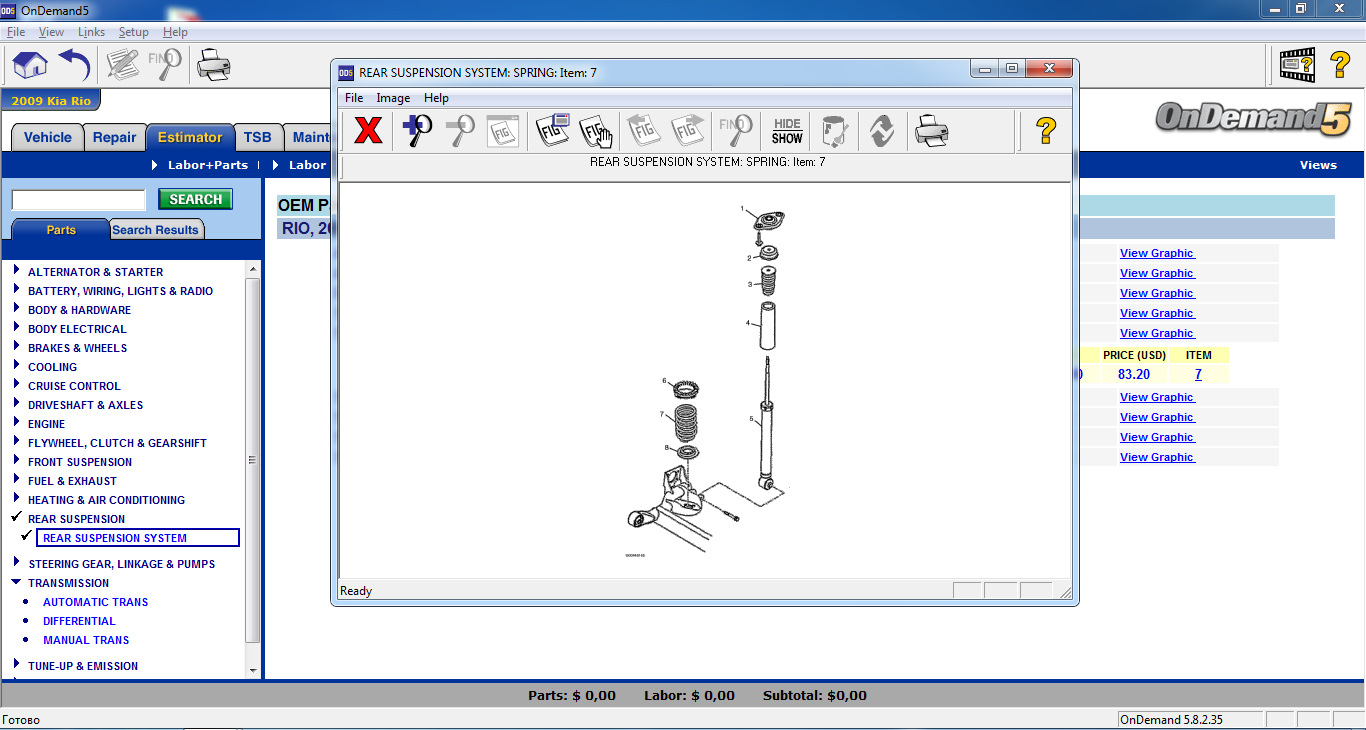Image resolution: width=1366 pixels, height=730 pixels.
Task: Switch to the Parts tab
Action: pos(61,230)
